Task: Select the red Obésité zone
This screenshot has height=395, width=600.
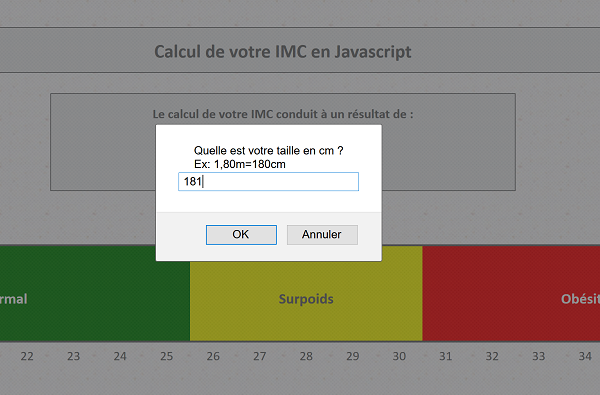Action: (x=511, y=293)
